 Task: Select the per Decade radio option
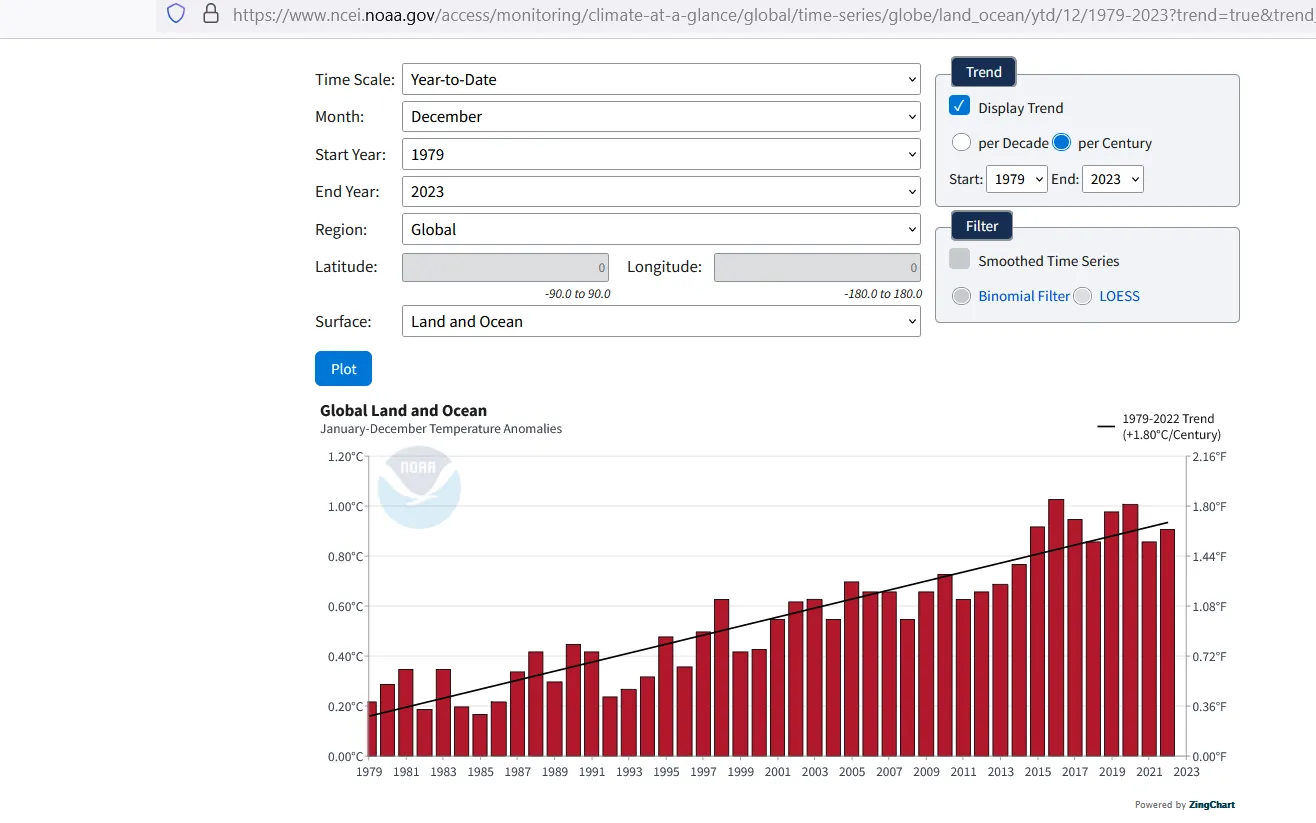pyautogui.click(x=961, y=142)
